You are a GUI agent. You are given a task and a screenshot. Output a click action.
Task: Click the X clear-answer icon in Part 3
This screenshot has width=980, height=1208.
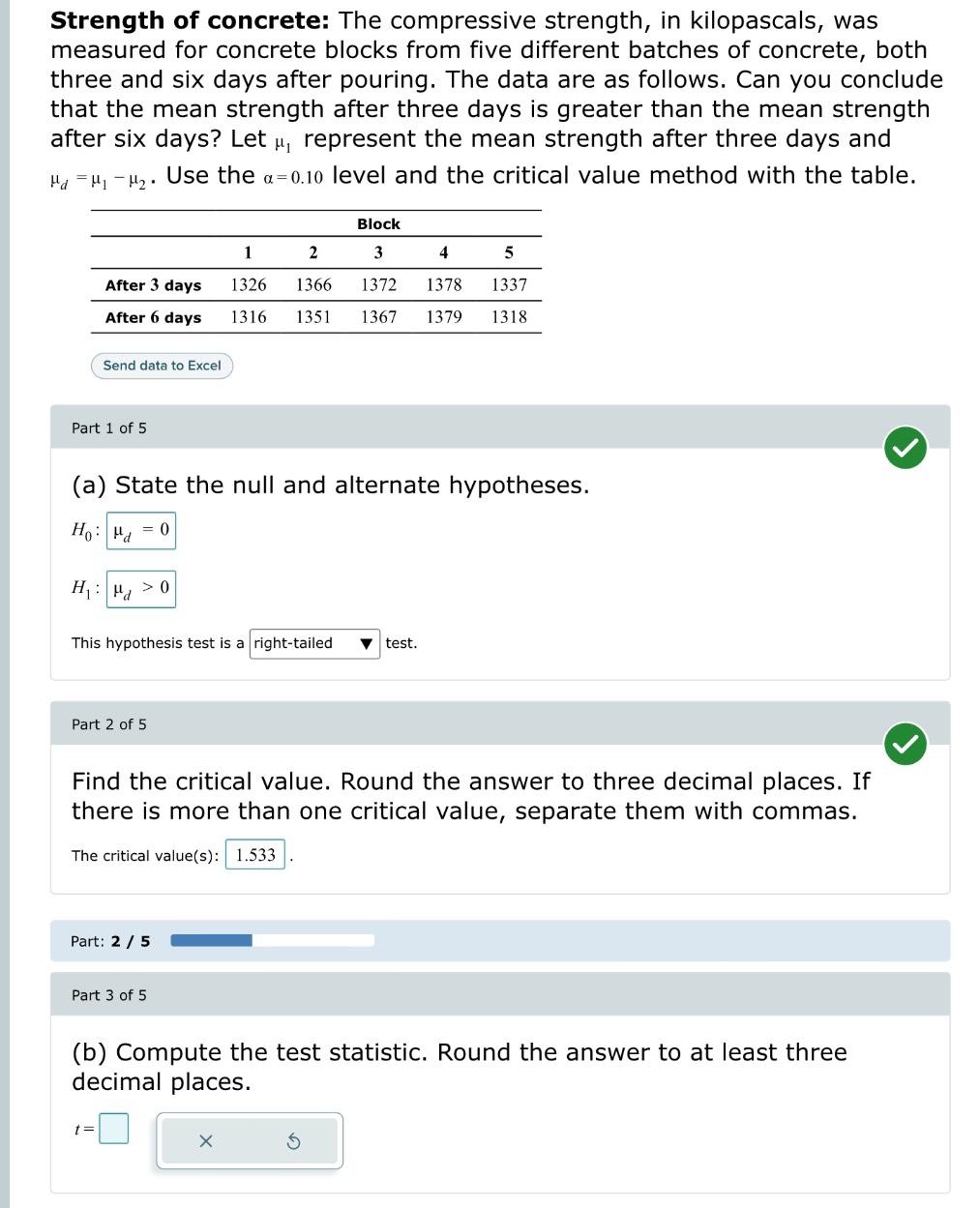[204, 1142]
